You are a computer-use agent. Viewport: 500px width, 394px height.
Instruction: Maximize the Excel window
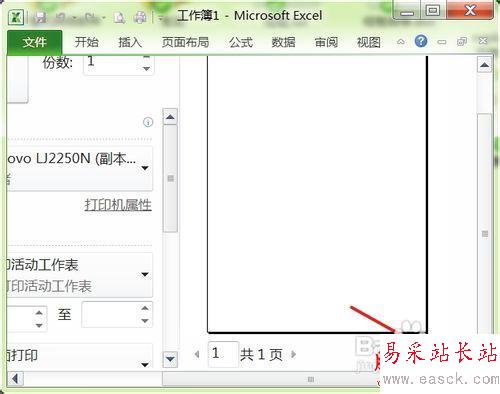(433, 11)
